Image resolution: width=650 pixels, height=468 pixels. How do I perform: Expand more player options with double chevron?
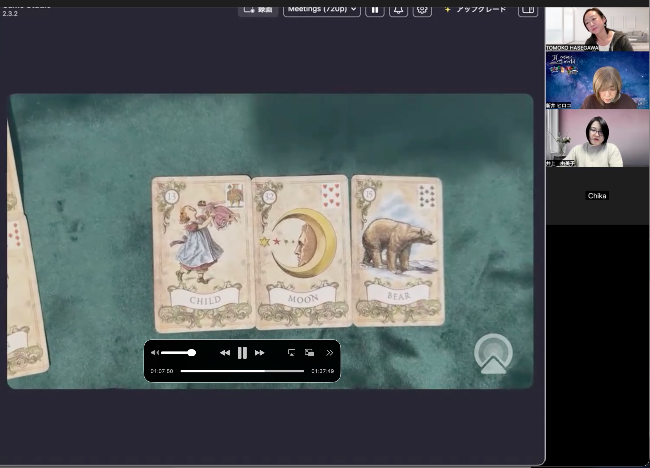(329, 352)
